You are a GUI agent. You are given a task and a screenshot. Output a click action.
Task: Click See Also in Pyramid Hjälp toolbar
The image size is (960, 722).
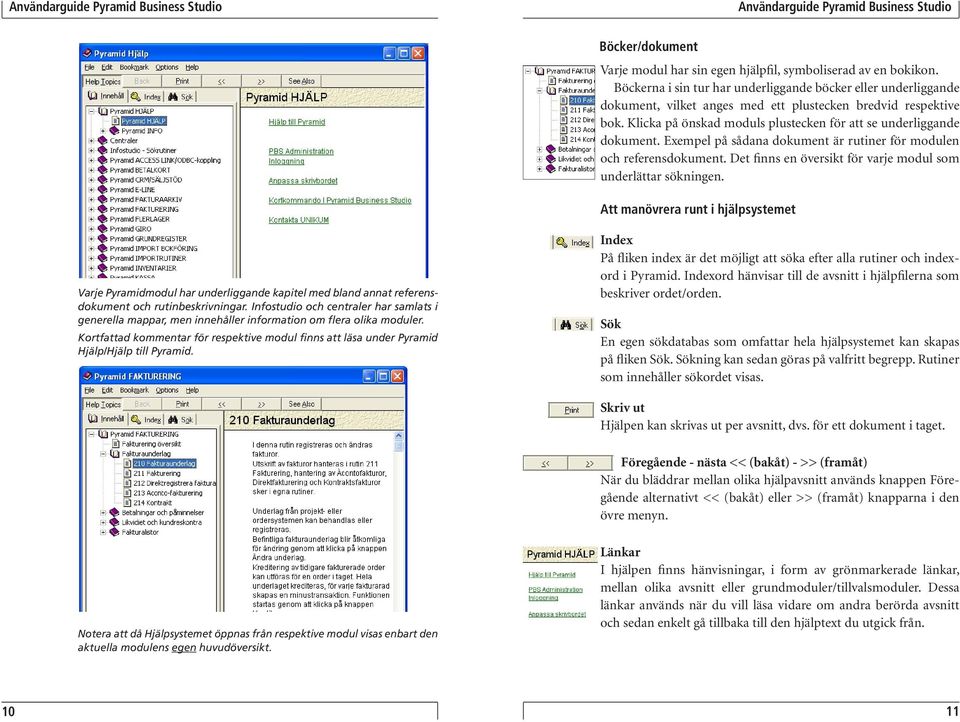pyautogui.click(x=301, y=81)
